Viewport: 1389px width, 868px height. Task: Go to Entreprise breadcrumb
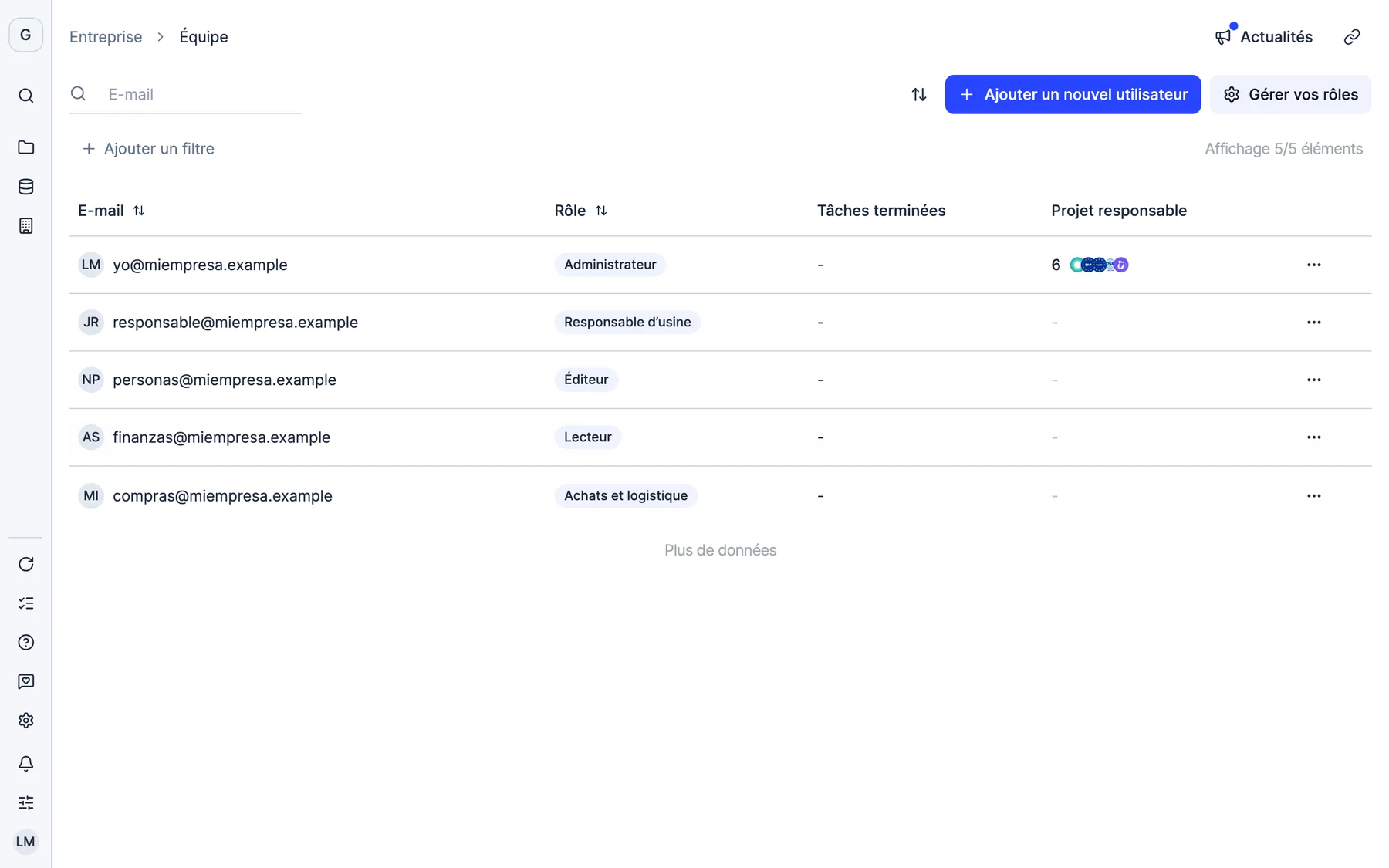(106, 37)
